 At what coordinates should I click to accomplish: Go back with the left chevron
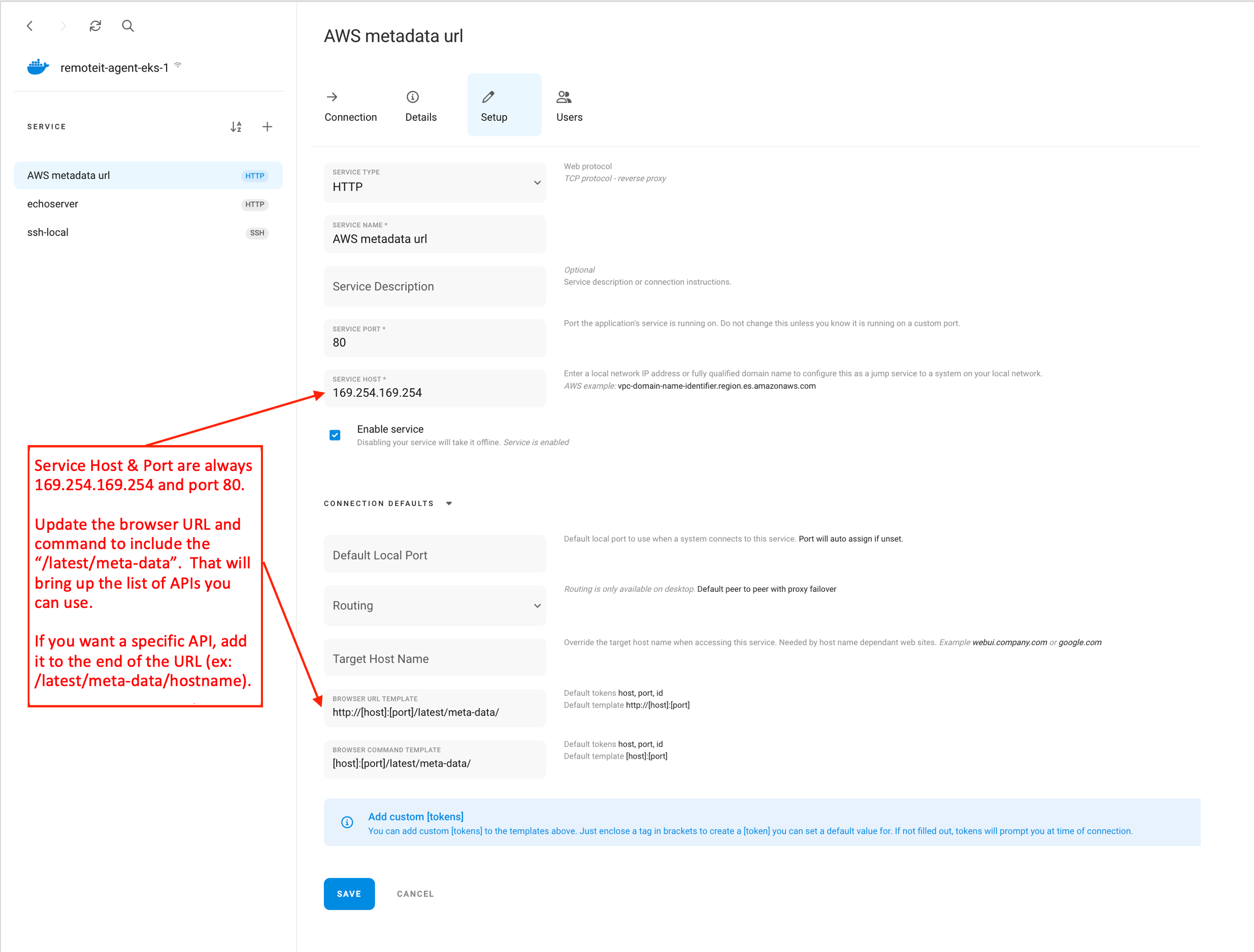30,25
